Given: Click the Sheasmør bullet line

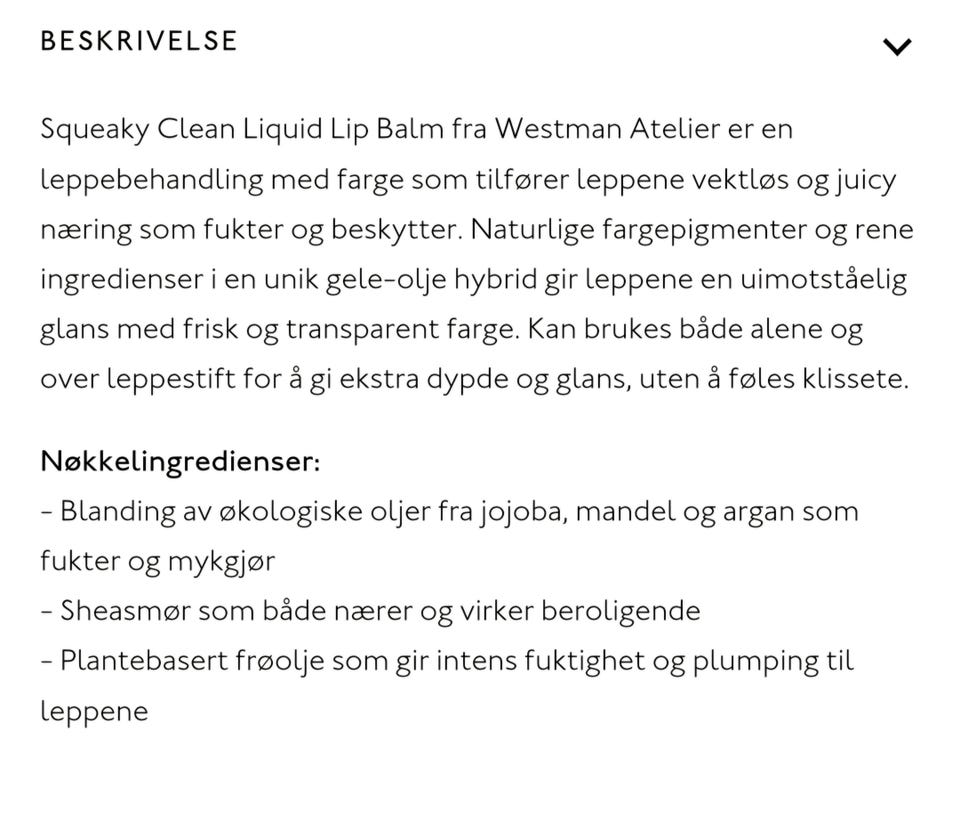Looking at the screenshot, I should tap(371, 610).
